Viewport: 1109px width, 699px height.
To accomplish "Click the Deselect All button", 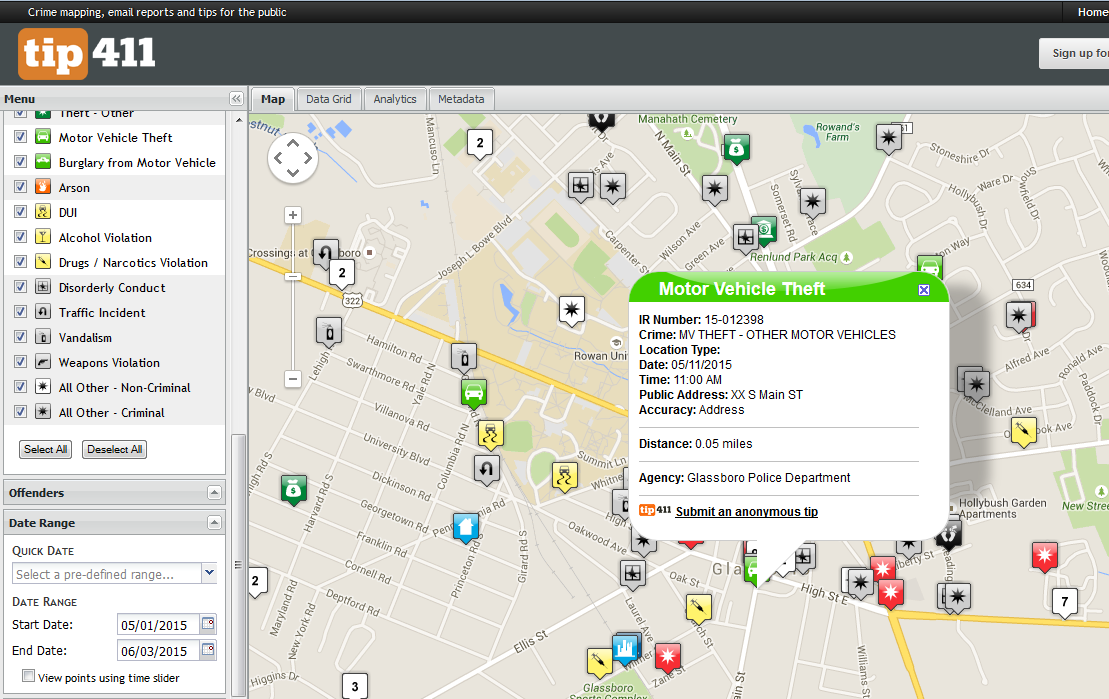I will coord(113,449).
